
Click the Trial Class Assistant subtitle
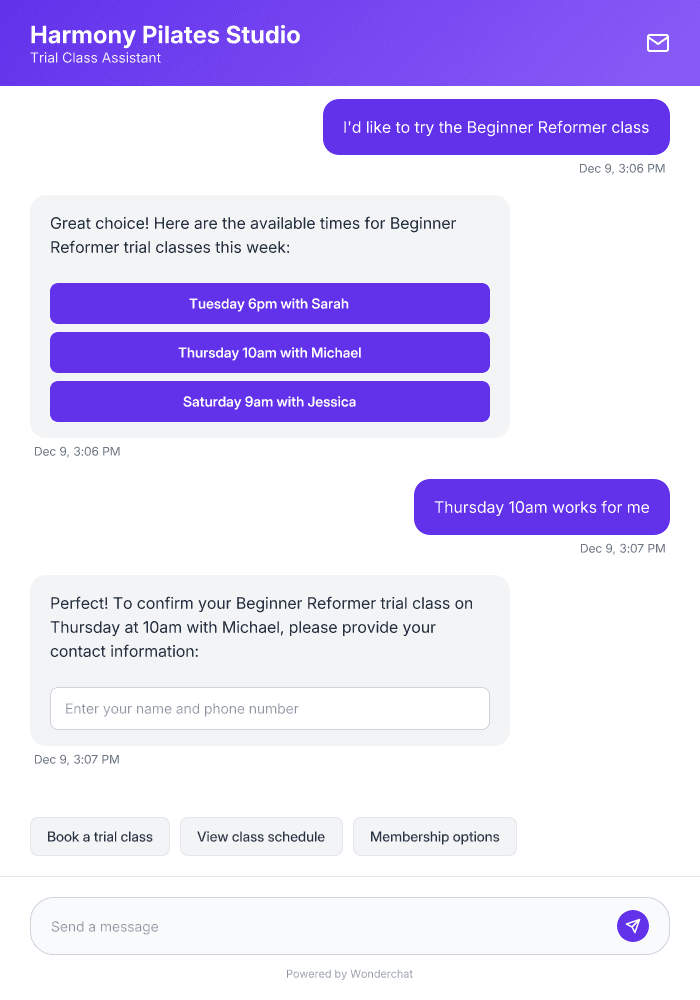[95, 58]
